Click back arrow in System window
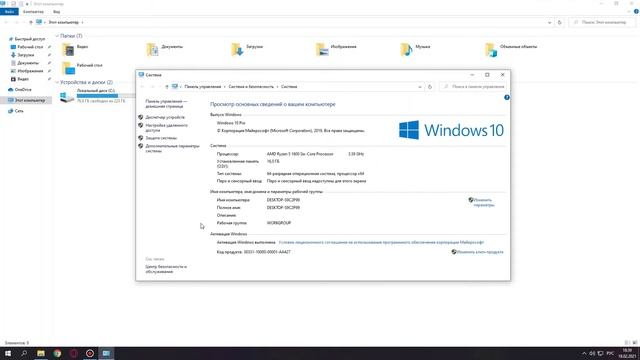The height and width of the screenshot is (360, 640). pos(142,87)
